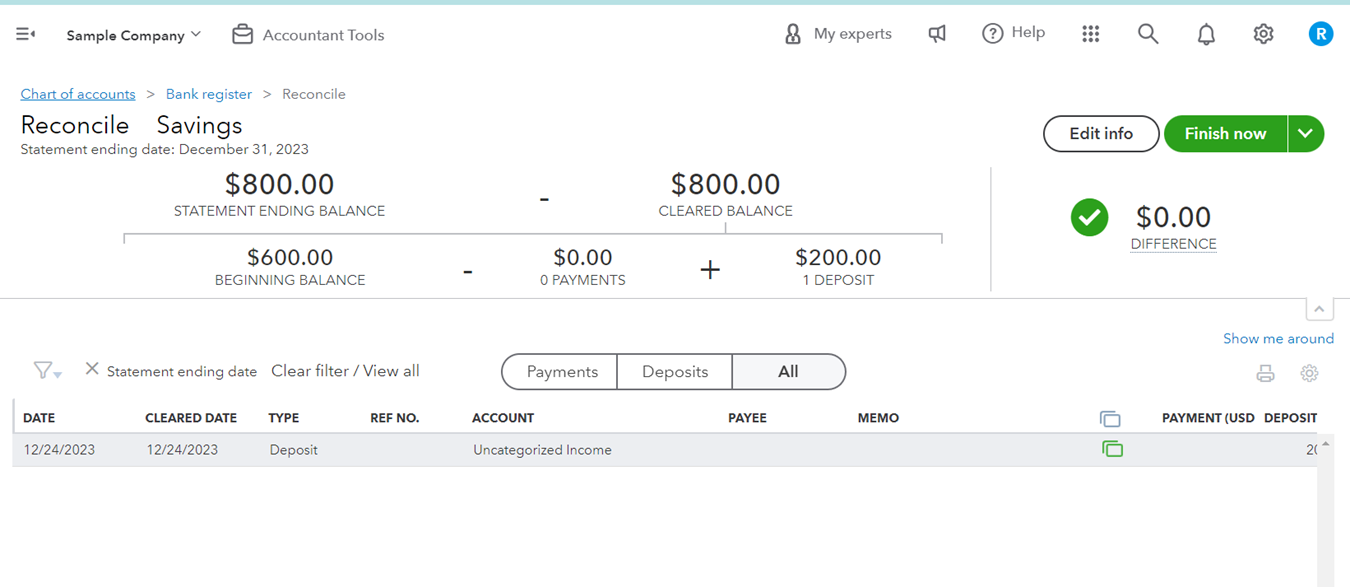Viewport: 1350px width, 587px height.
Task: Open the apps grid icon
Action: pos(1091,34)
